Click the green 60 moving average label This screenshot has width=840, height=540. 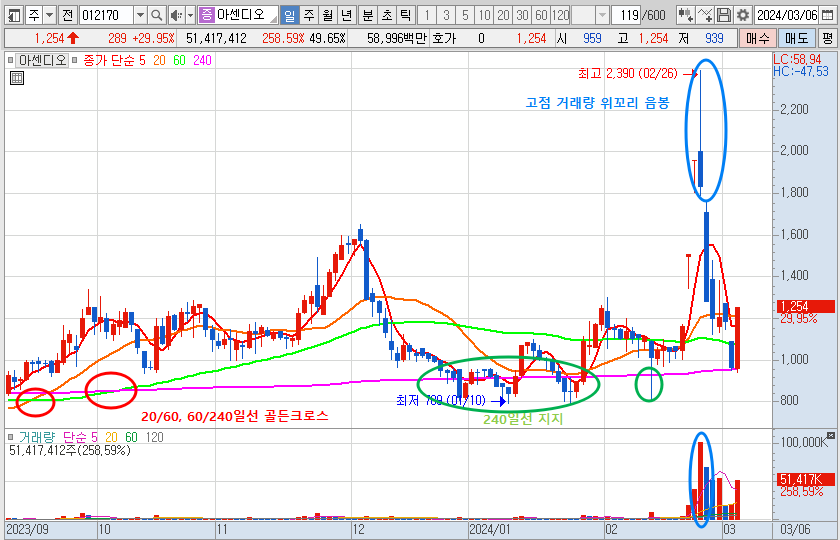(179, 61)
